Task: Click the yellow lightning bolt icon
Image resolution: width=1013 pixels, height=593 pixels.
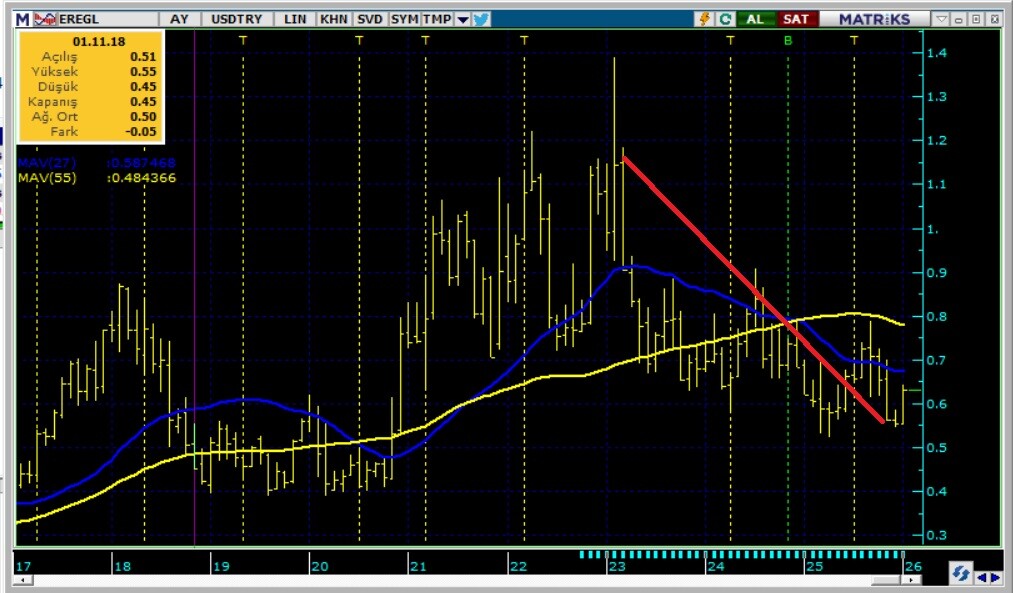Action: pos(704,19)
